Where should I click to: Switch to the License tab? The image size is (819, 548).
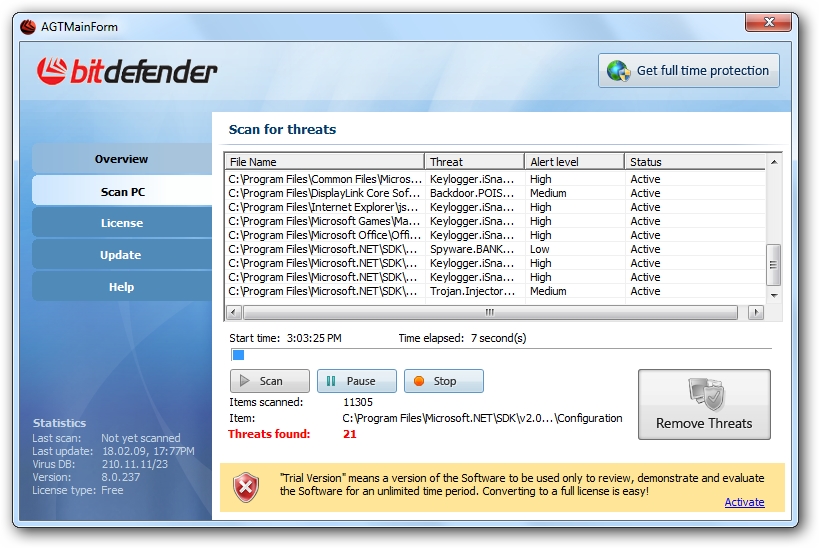[122, 223]
